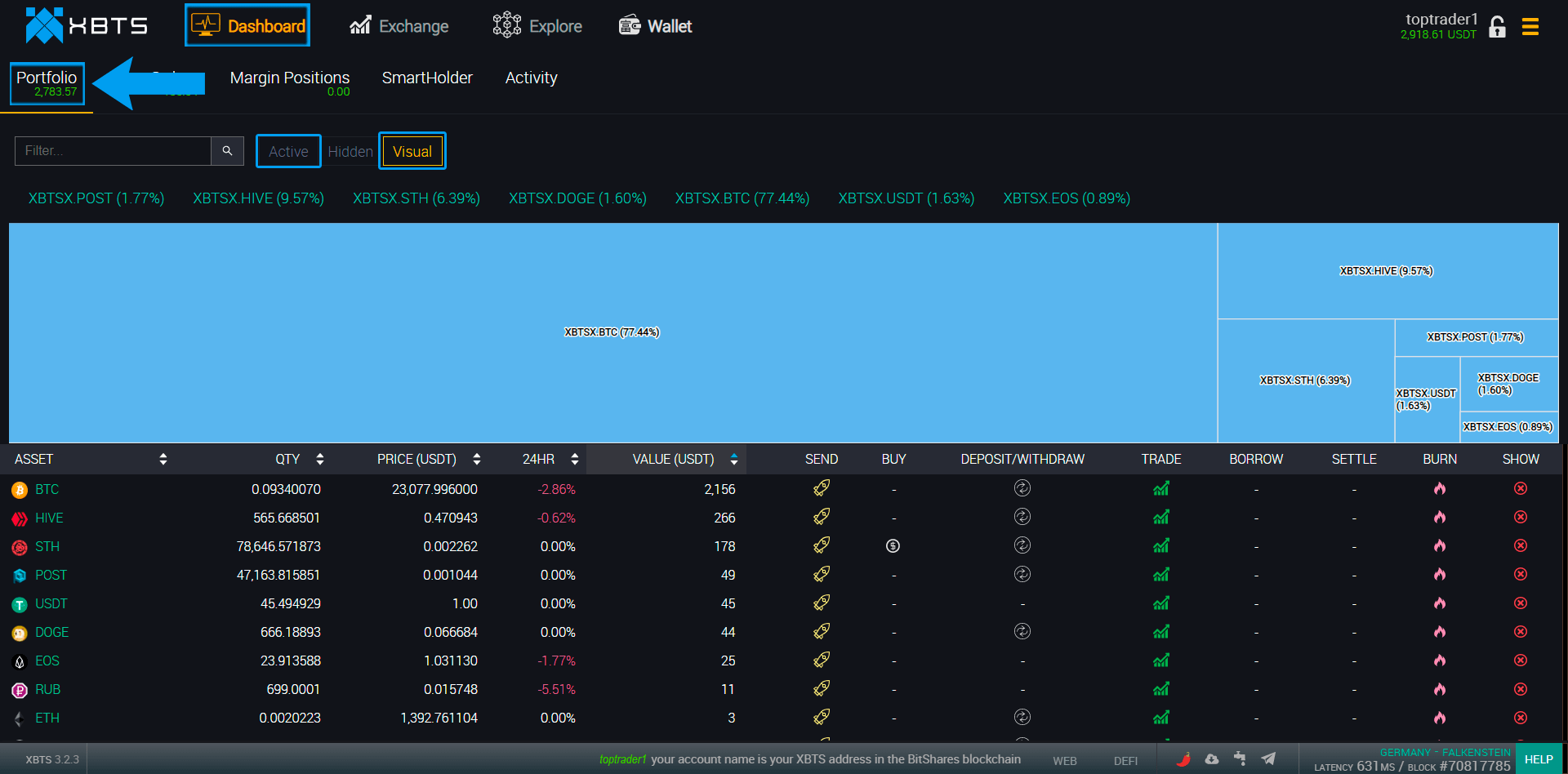Switch to SmartHolder sub-tab
Image resolution: width=1568 pixels, height=774 pixels.
click(x=427, y=78)
